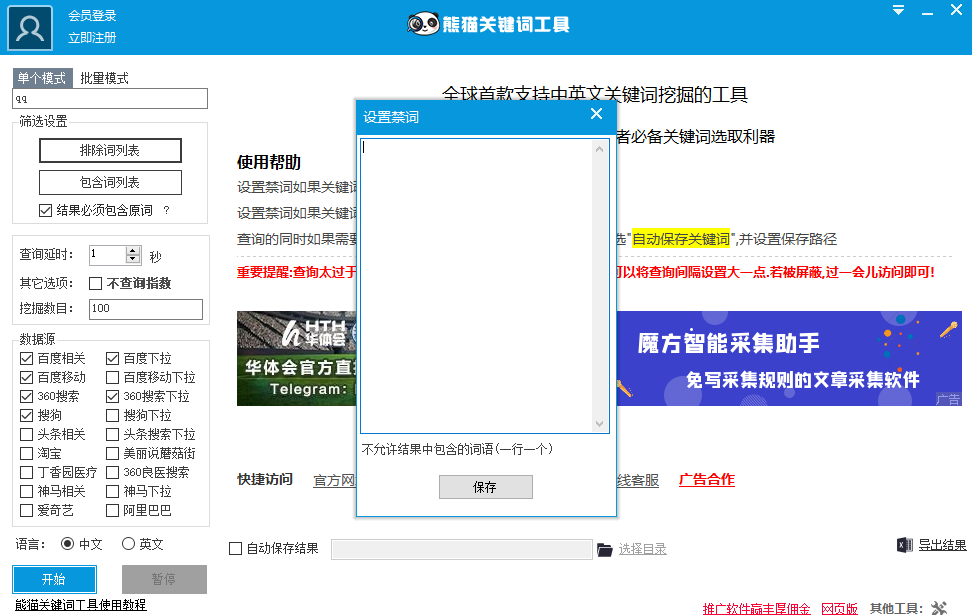Switch to 批量模式 tab
The height and width of the screenshot is (615, 972).
click(x=104, y=78)
